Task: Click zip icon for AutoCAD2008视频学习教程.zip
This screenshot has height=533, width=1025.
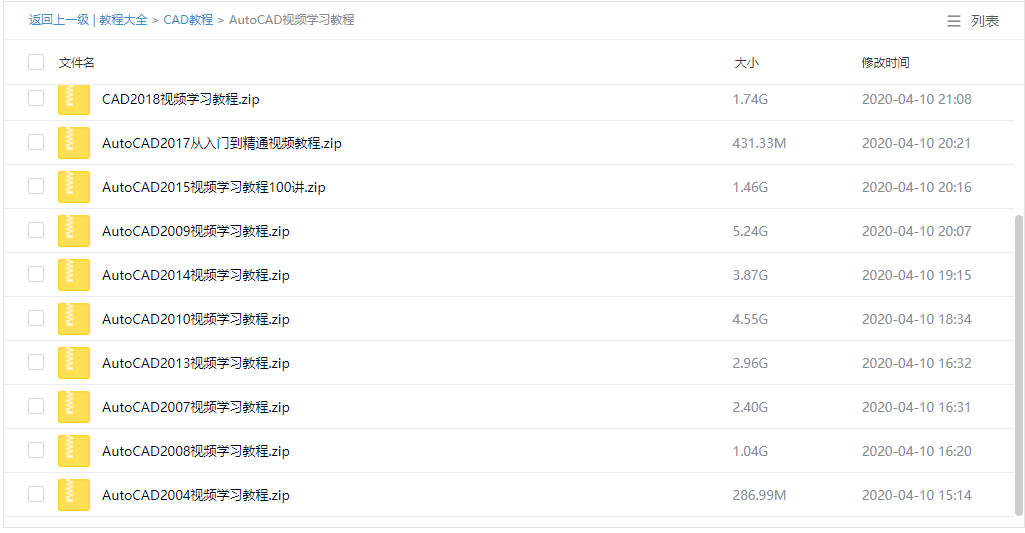Action: [x=74, y=451]
